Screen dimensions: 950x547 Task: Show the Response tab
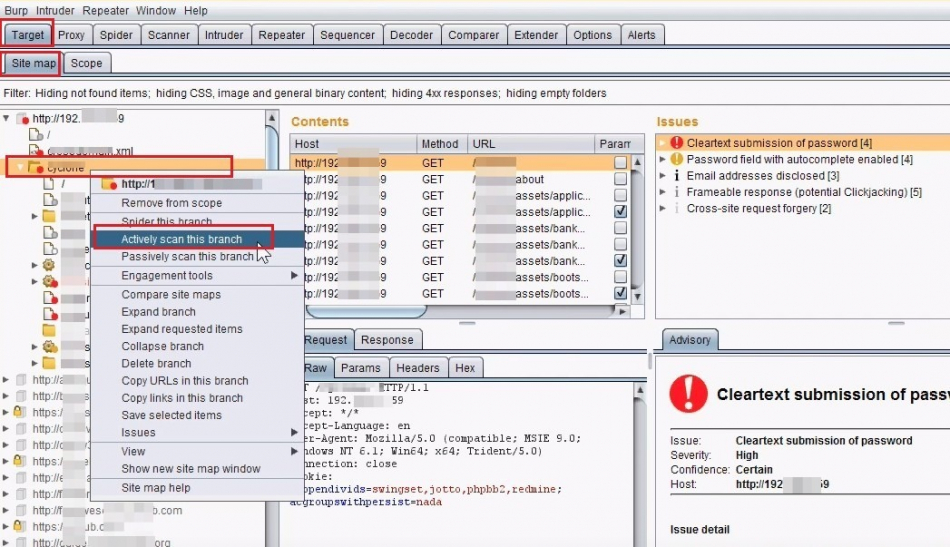tap(387, 340)
